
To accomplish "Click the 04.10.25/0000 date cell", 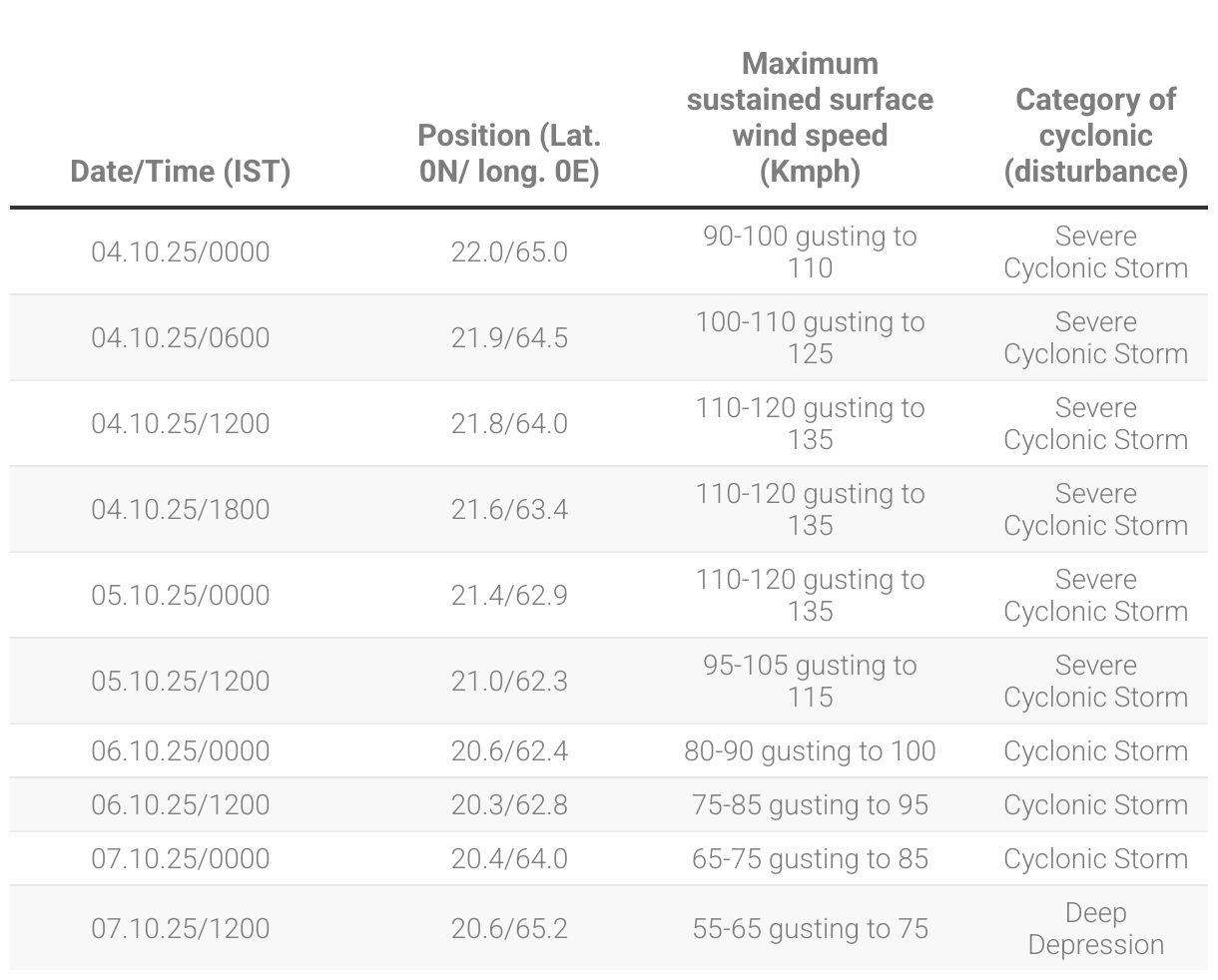I will [x=181, y=251].
